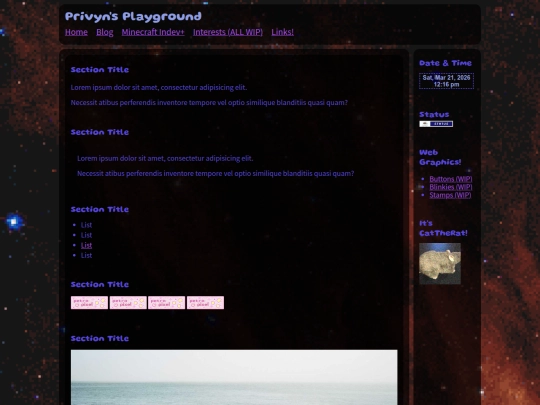Click the date and time box
The height and width of the screenshot is (405, 540).
point(446,81)
